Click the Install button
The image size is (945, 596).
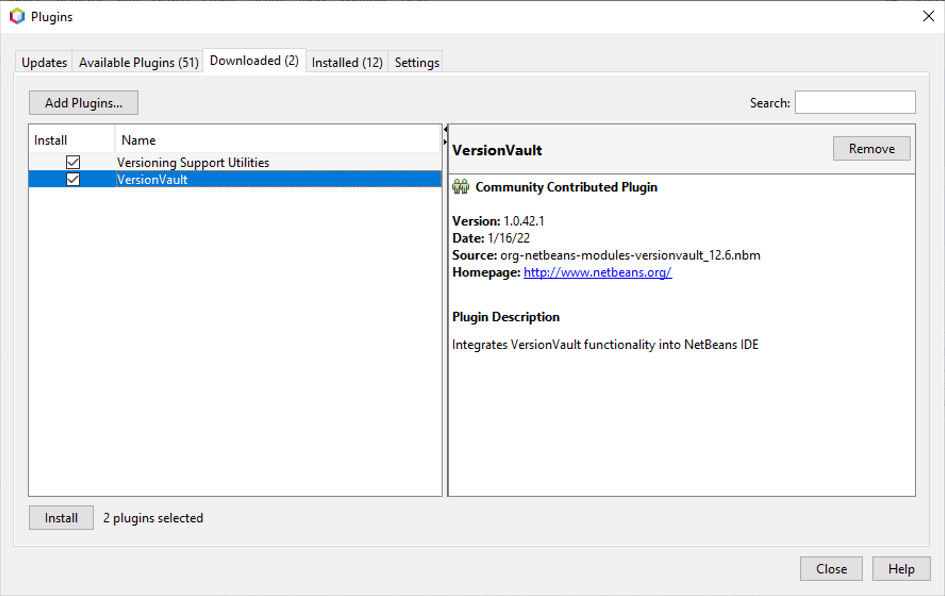(61, 518)
